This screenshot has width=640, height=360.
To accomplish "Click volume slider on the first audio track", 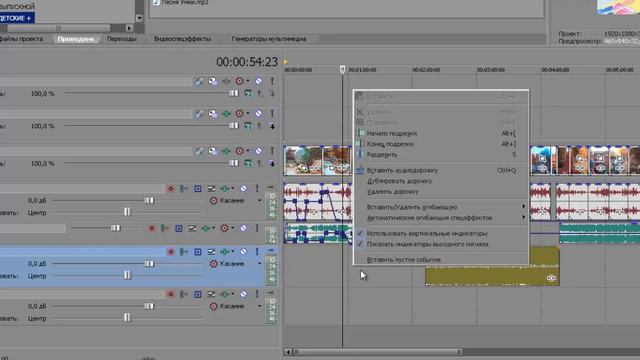I will [x=149, y=200].
